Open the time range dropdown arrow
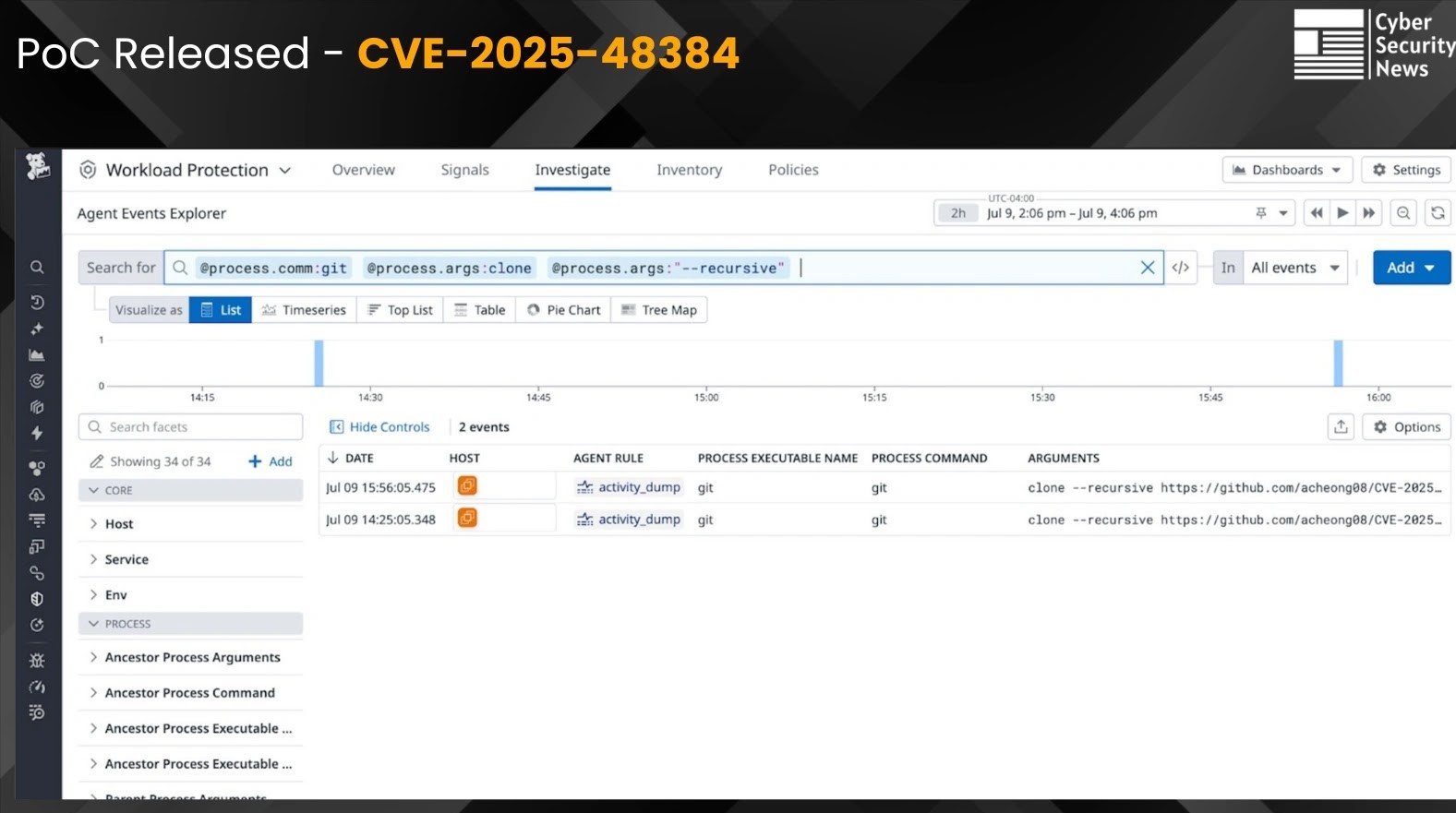Viewport: 1456px width, 813px height. pyautogui.click(x=1282, y=213)
